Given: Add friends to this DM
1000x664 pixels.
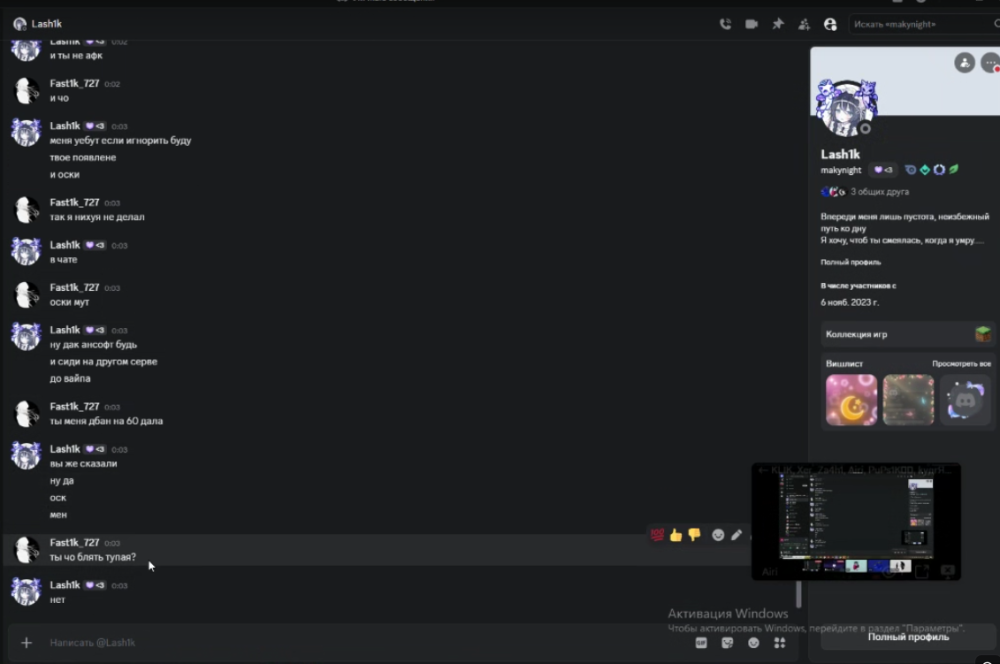Looking at the screenshot, I should 804,24.
